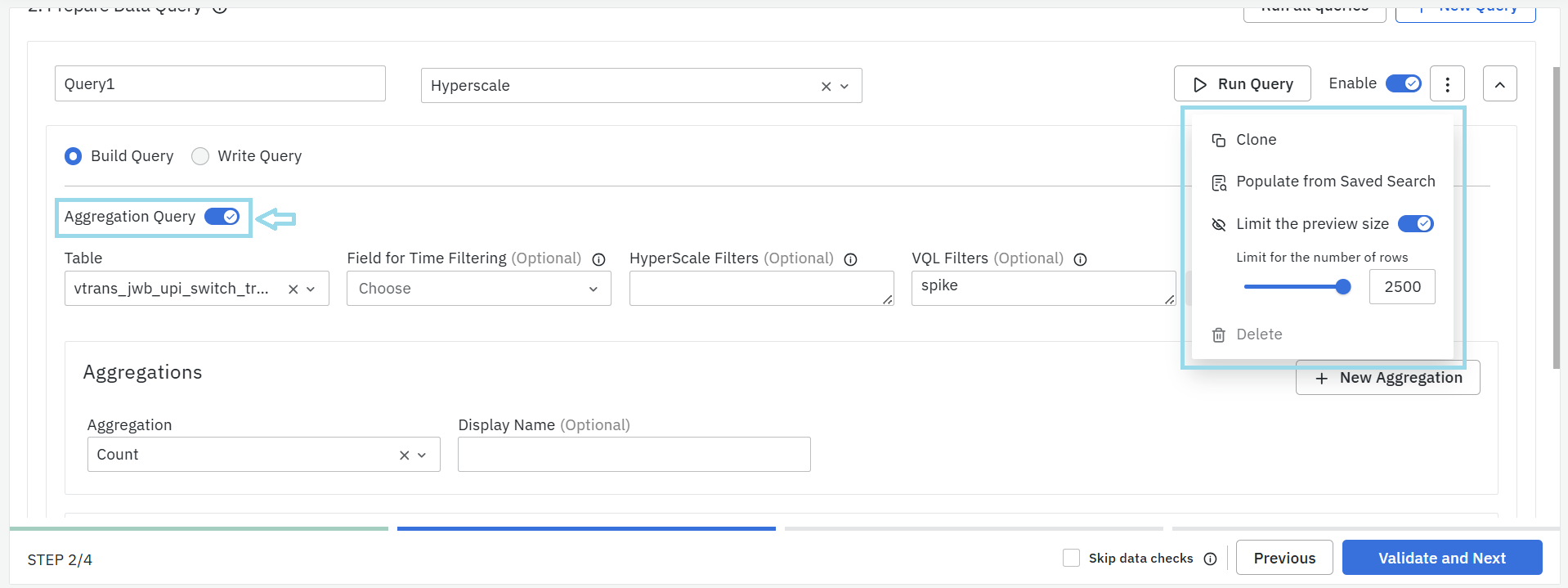Check the Skip data checks box
The image size is (1568, 588).
click(x=1071, y=558)
